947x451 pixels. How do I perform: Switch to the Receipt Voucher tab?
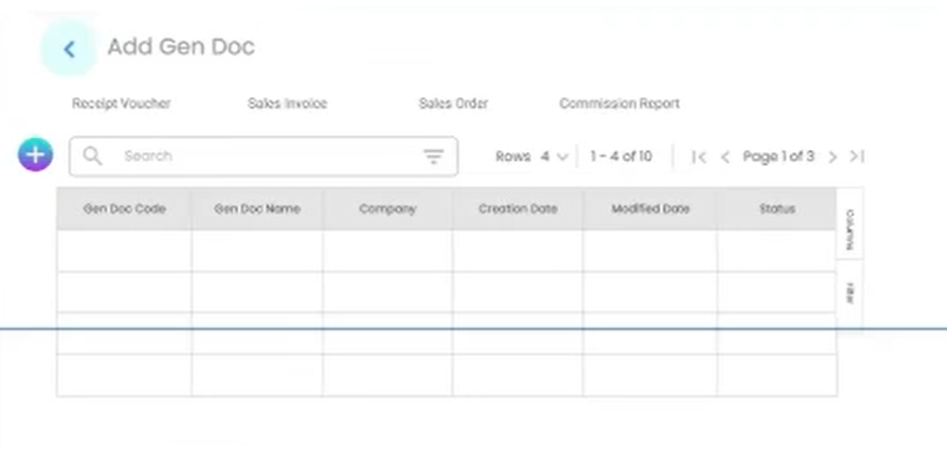pyautogui.click(x=121, y=104)
